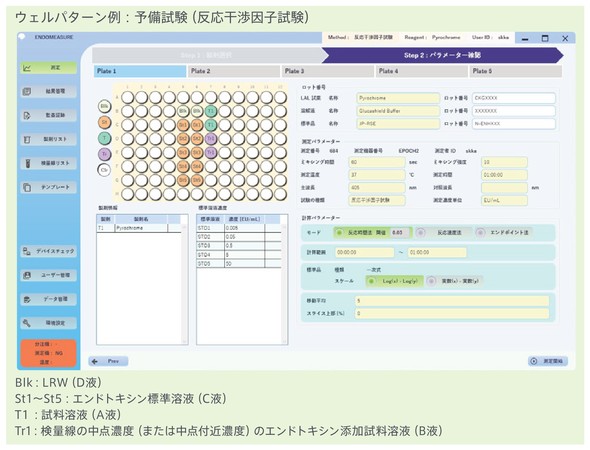
Task: Select the Log(x) - Log(y) scale option
Action: (394, 281)
